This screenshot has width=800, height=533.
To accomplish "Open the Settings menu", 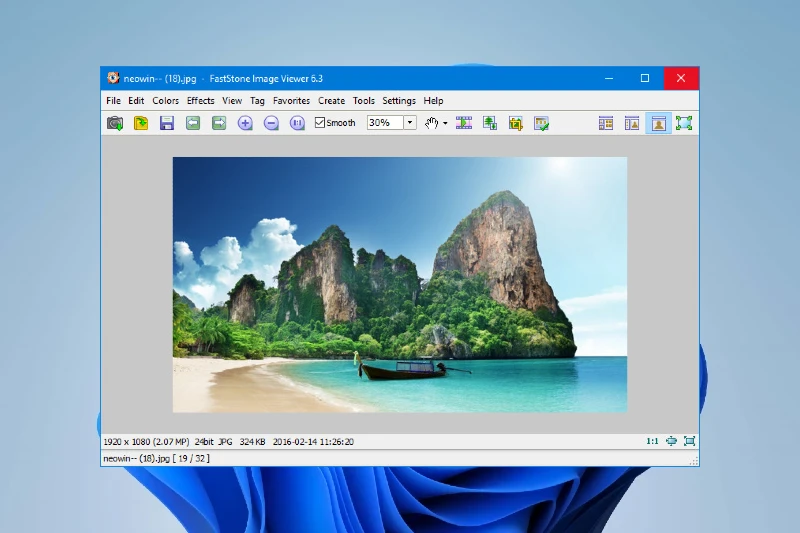I will (x=399, y=100).
